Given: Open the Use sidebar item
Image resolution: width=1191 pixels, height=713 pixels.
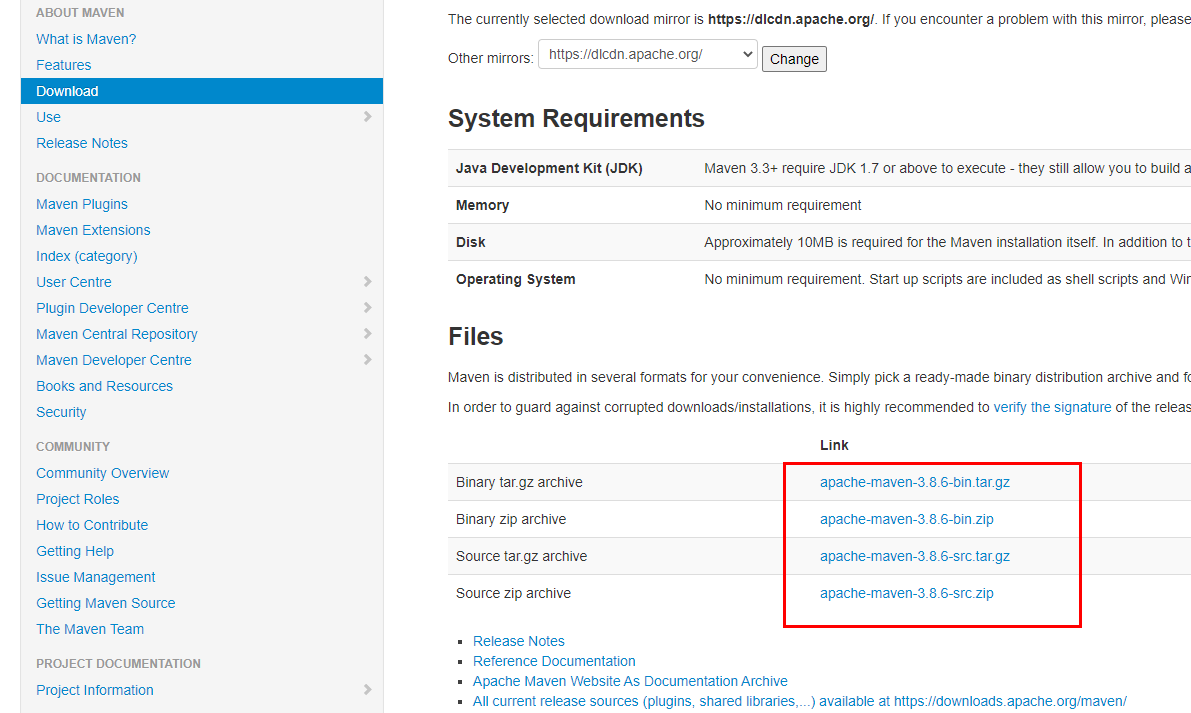Looking at the screenshot, I should (x=48, y=117).
